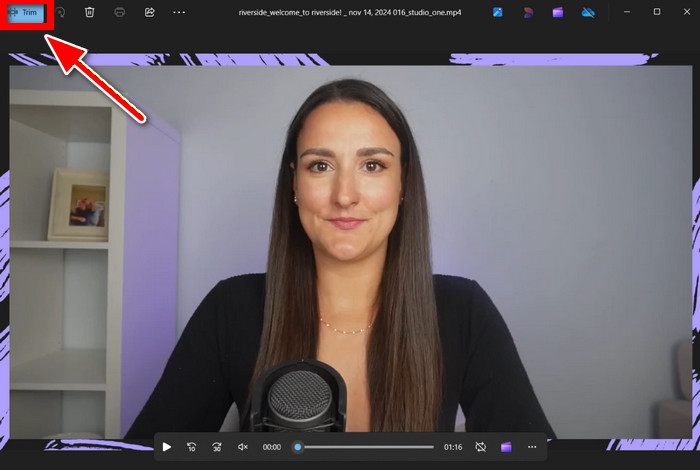Screen dimensions: 700x470
Task: Open the top toolbar's three-dot menu
Action: tap(179, 12)
